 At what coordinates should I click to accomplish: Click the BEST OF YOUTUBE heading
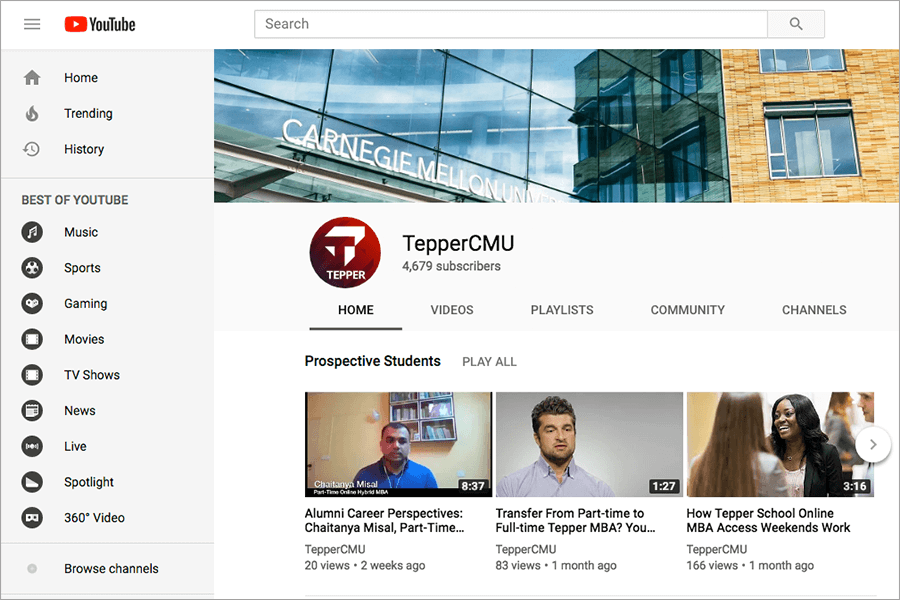tap(75, 200)
